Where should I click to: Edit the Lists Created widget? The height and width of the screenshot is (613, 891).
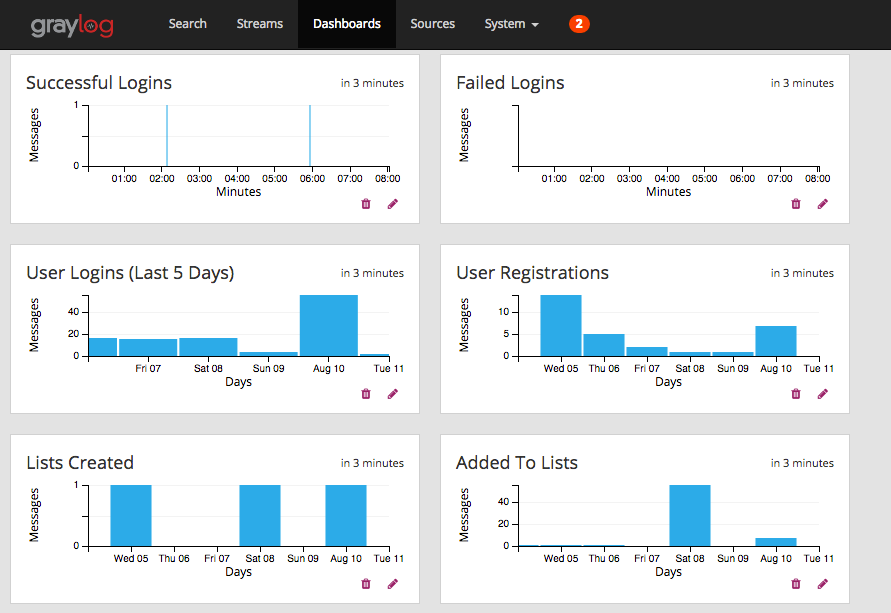393,583
